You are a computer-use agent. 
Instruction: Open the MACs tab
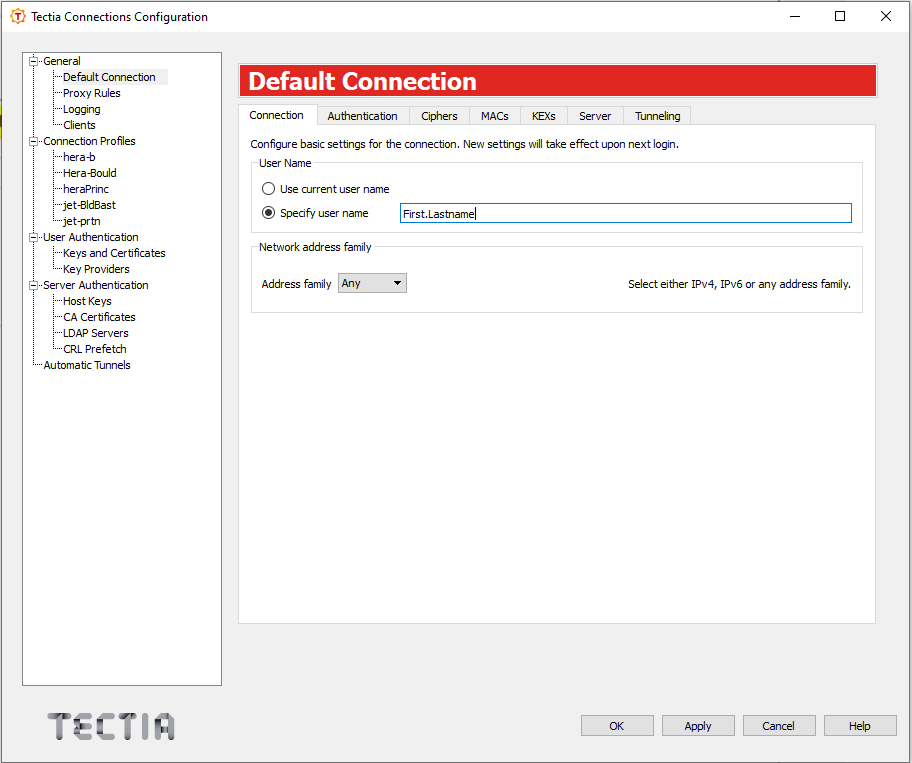click(x=494, y=116)
